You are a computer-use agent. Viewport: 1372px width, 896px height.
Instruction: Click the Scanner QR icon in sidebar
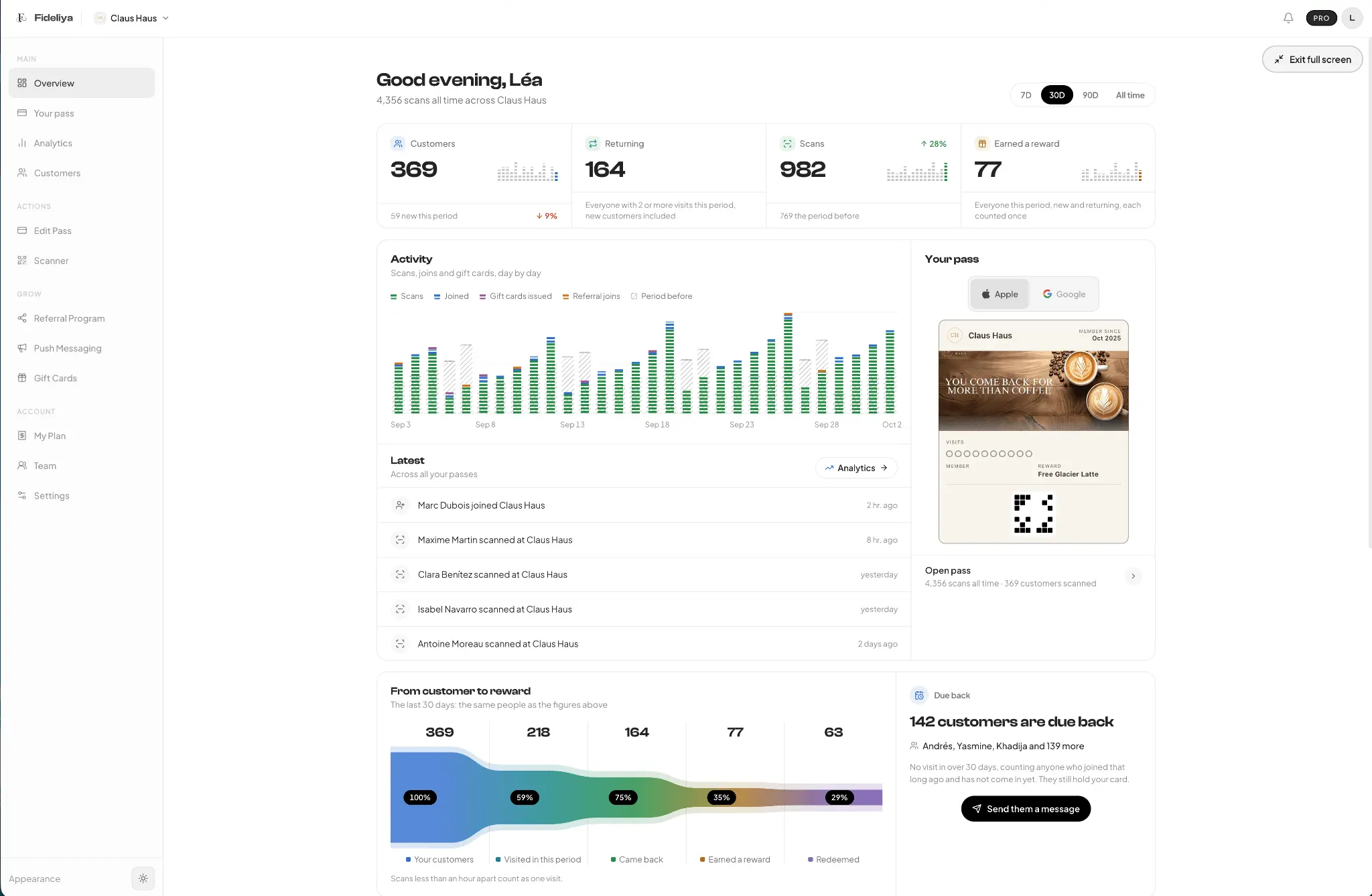point(22,261)
